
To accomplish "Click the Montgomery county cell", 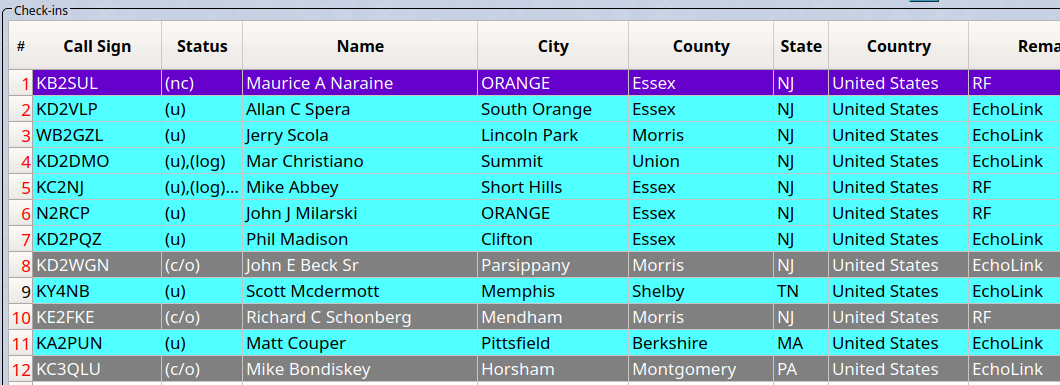I will tap(701, 369).
